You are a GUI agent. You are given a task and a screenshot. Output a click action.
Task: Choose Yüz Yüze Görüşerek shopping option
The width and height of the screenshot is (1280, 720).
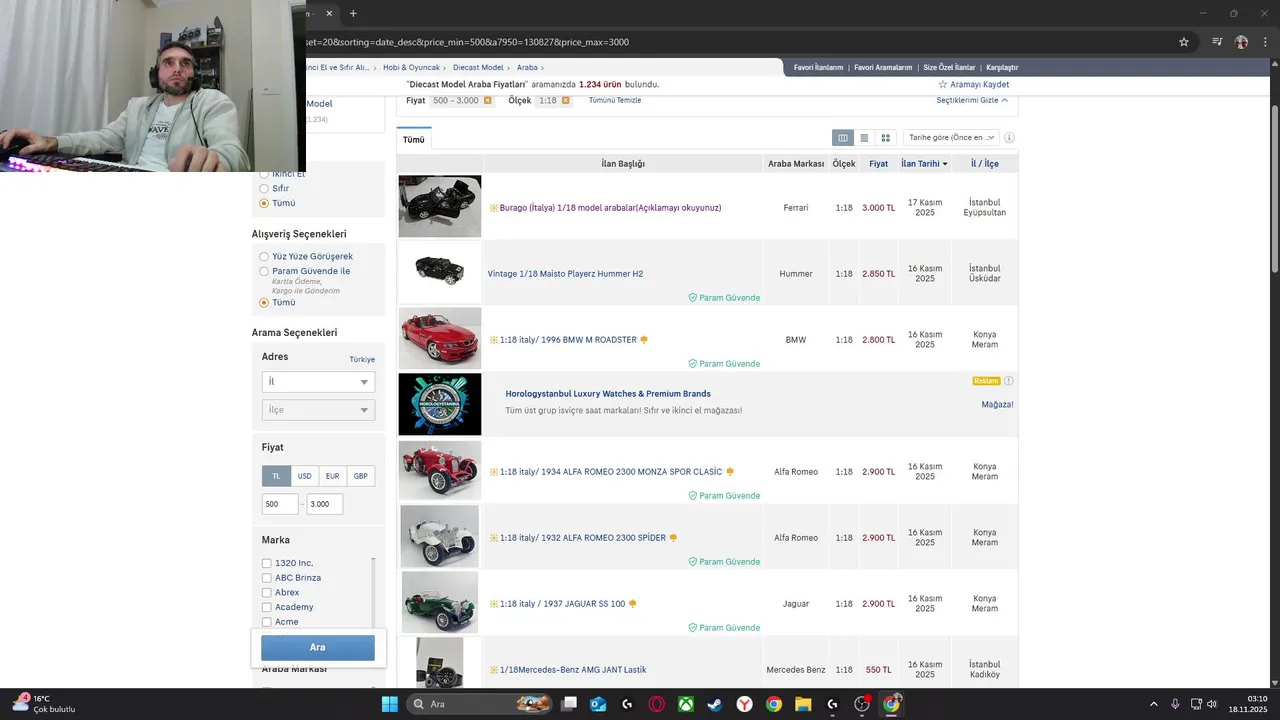pos(264,256)
